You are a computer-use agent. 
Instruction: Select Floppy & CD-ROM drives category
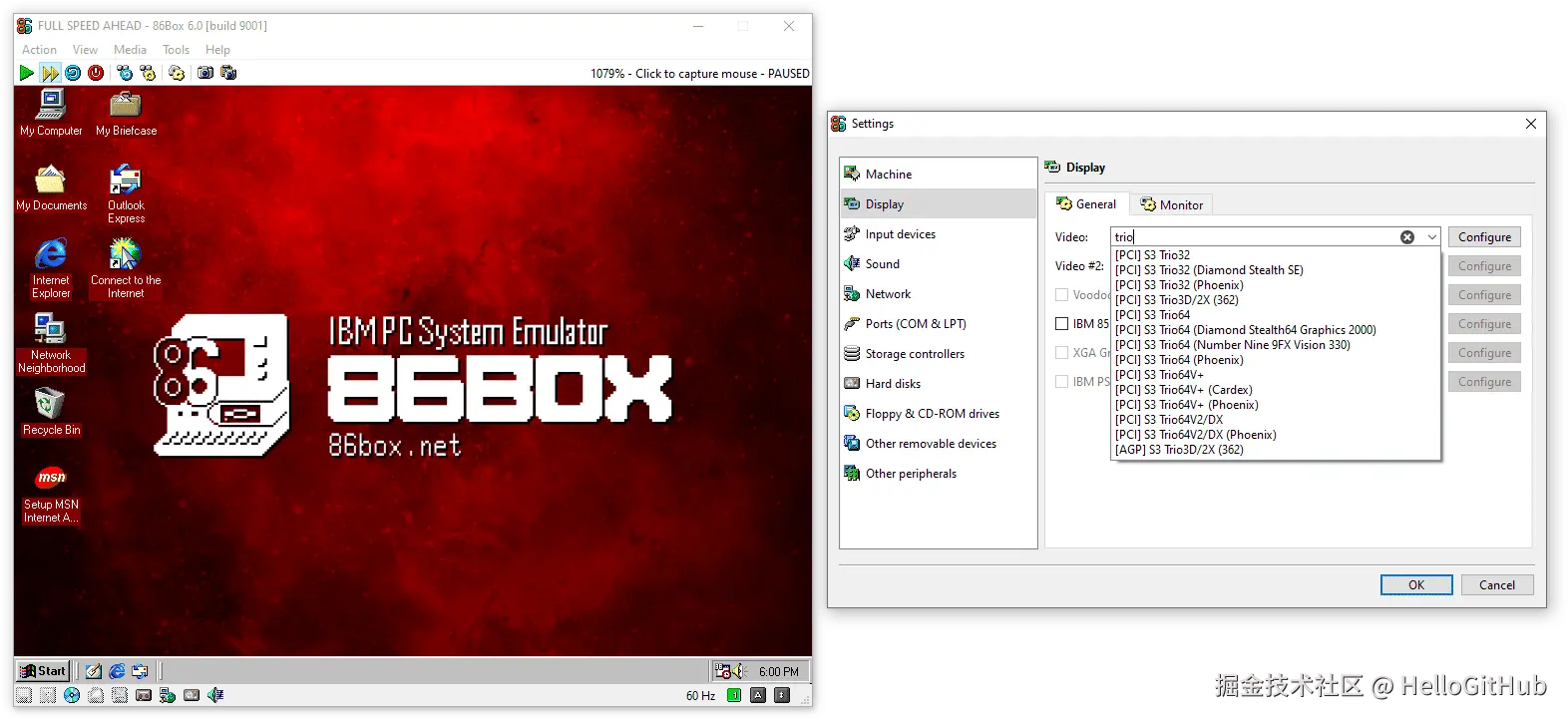click(x=938, y=414)
